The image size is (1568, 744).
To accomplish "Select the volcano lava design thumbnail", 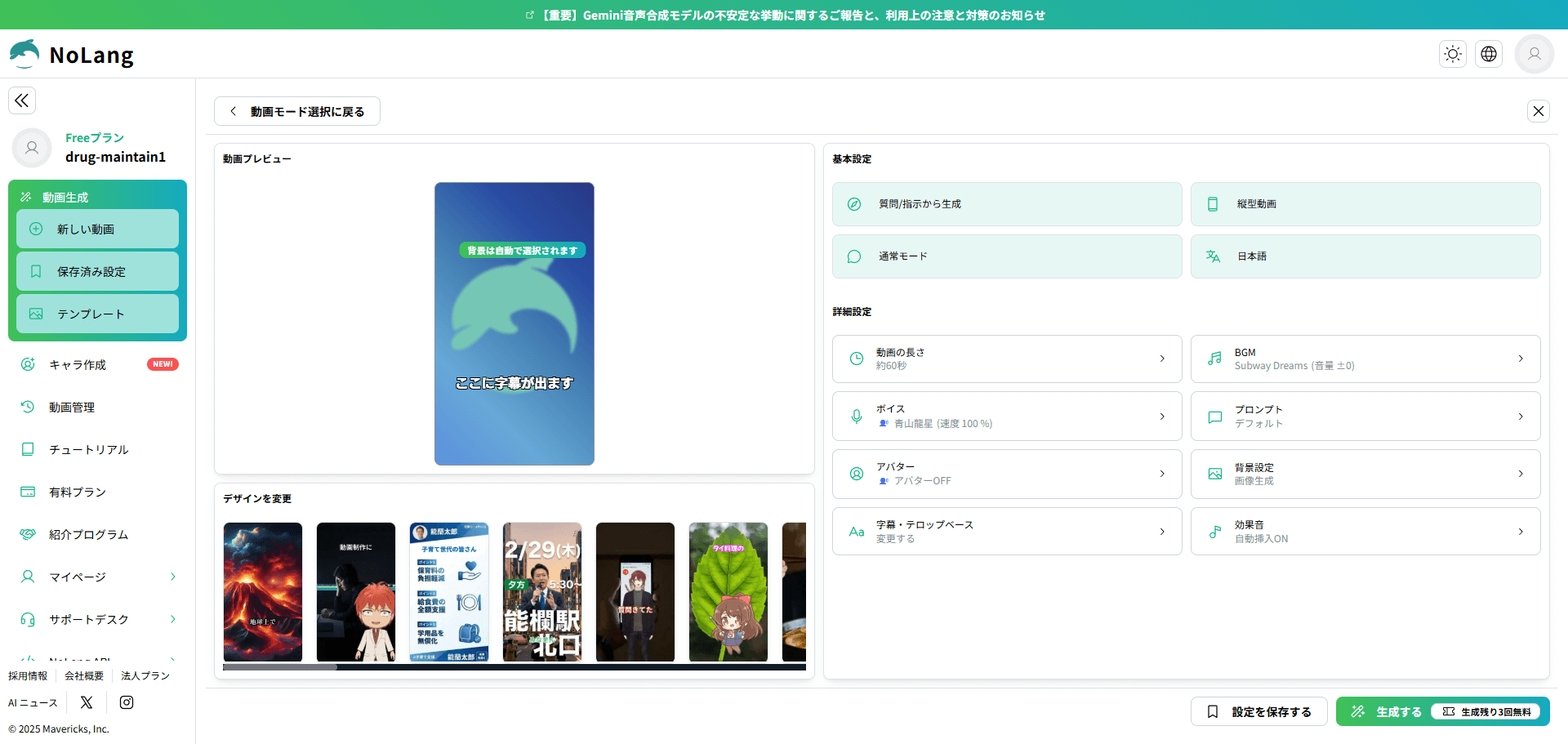I will click(x=263, y=592).
